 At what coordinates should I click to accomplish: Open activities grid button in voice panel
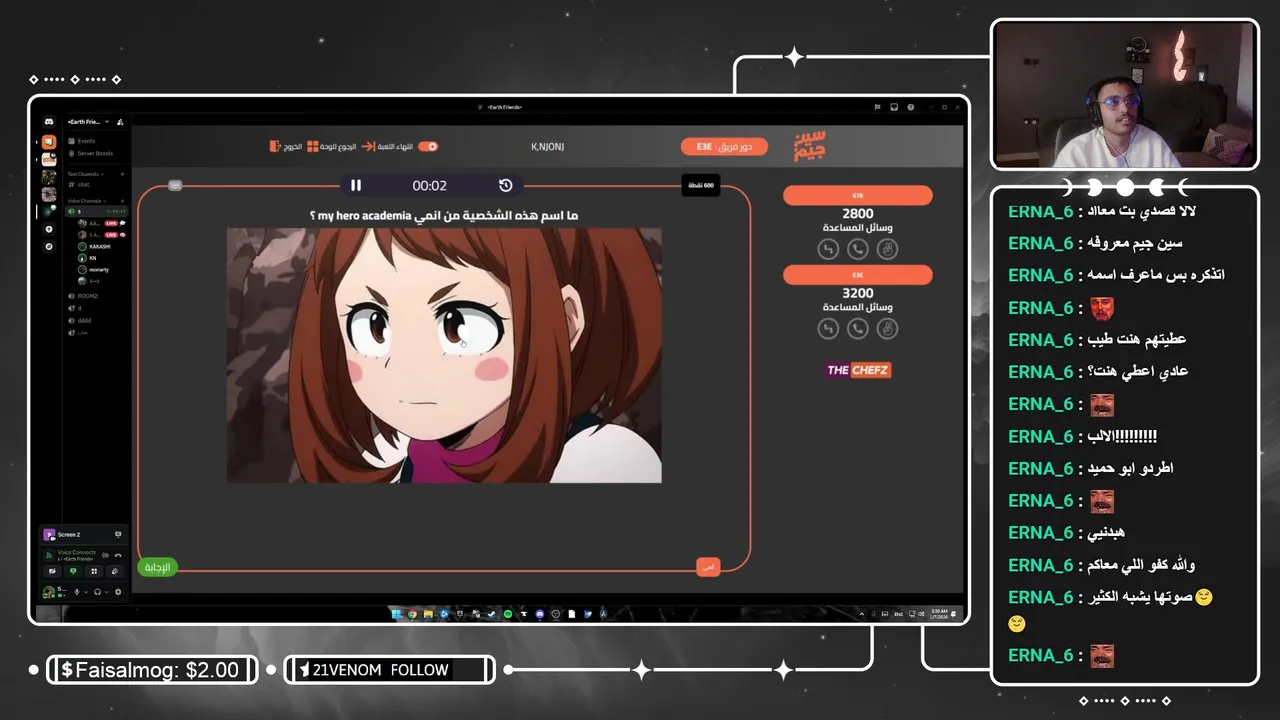point(94,571)
